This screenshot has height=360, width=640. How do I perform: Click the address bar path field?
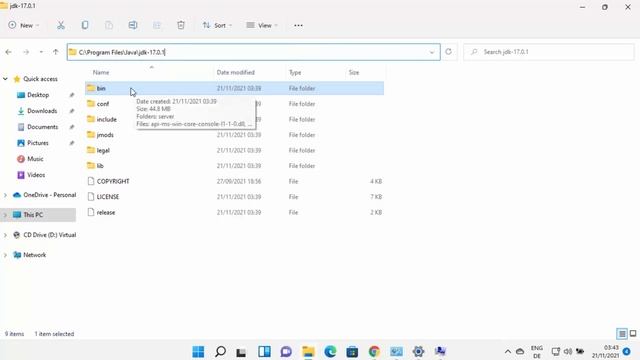coord(253,52)
